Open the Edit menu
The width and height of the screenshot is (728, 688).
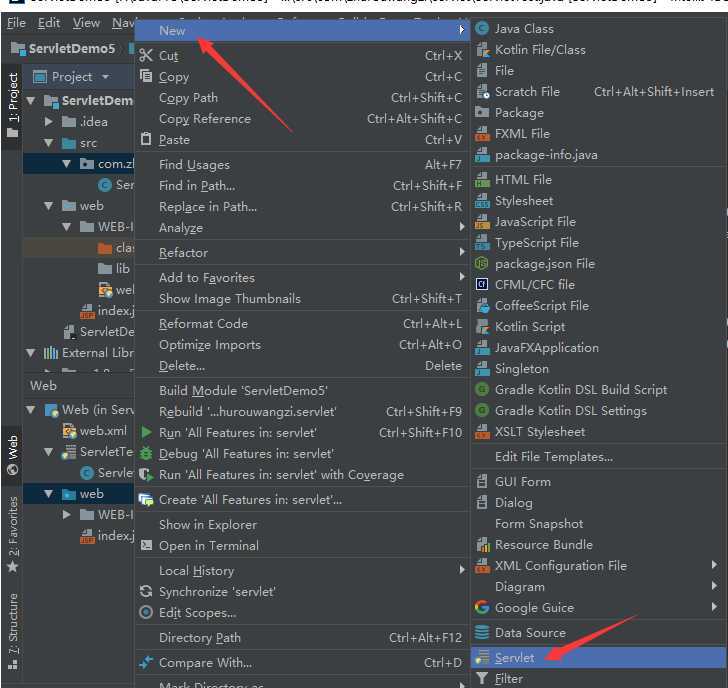click(x=49, y=23)
